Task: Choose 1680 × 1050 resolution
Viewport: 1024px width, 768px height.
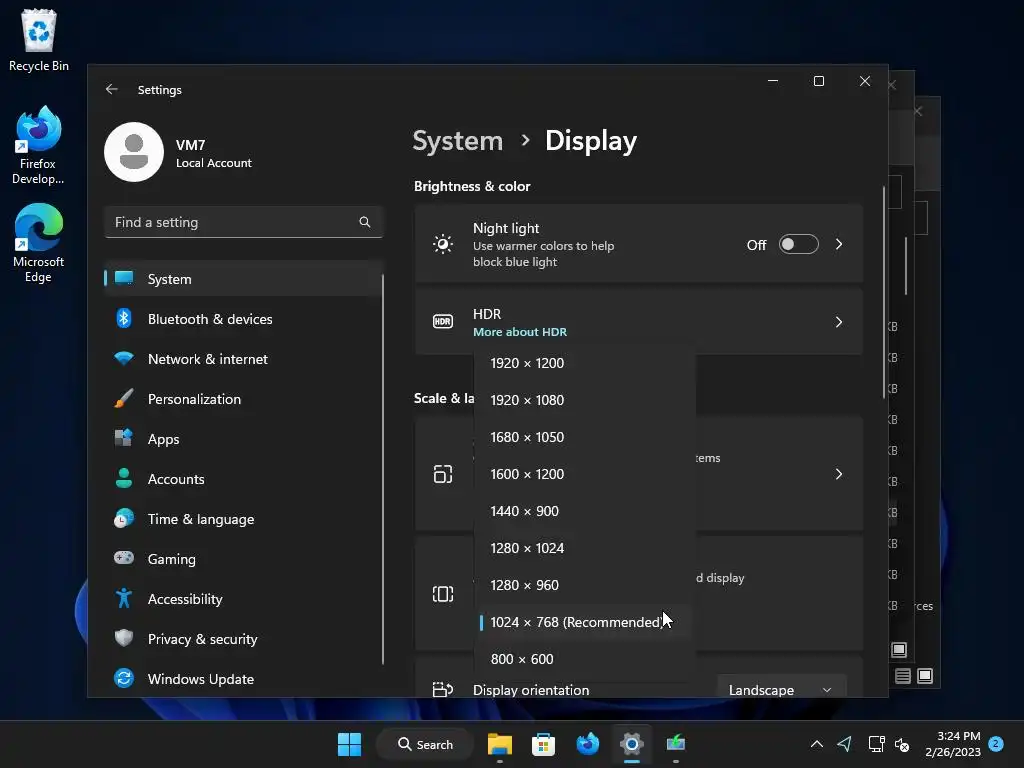Action: [x=584, y=437]
